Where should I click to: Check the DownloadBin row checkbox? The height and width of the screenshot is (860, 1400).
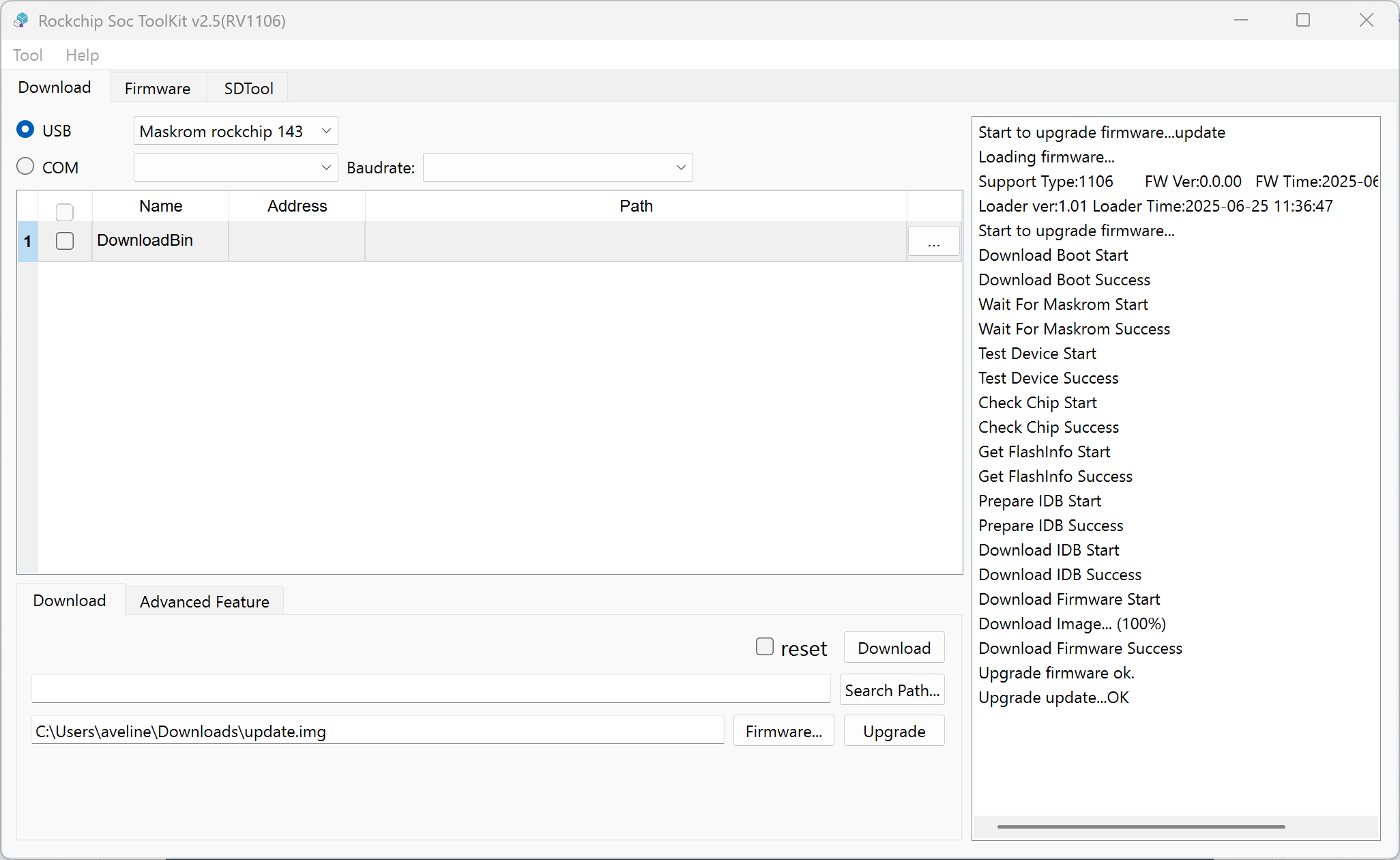point(65,241)
